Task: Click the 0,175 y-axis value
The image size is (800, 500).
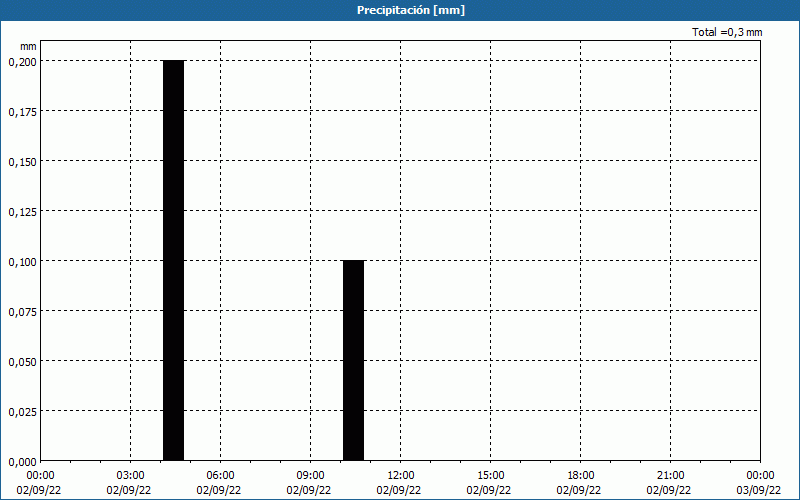Action: [22, 112]
